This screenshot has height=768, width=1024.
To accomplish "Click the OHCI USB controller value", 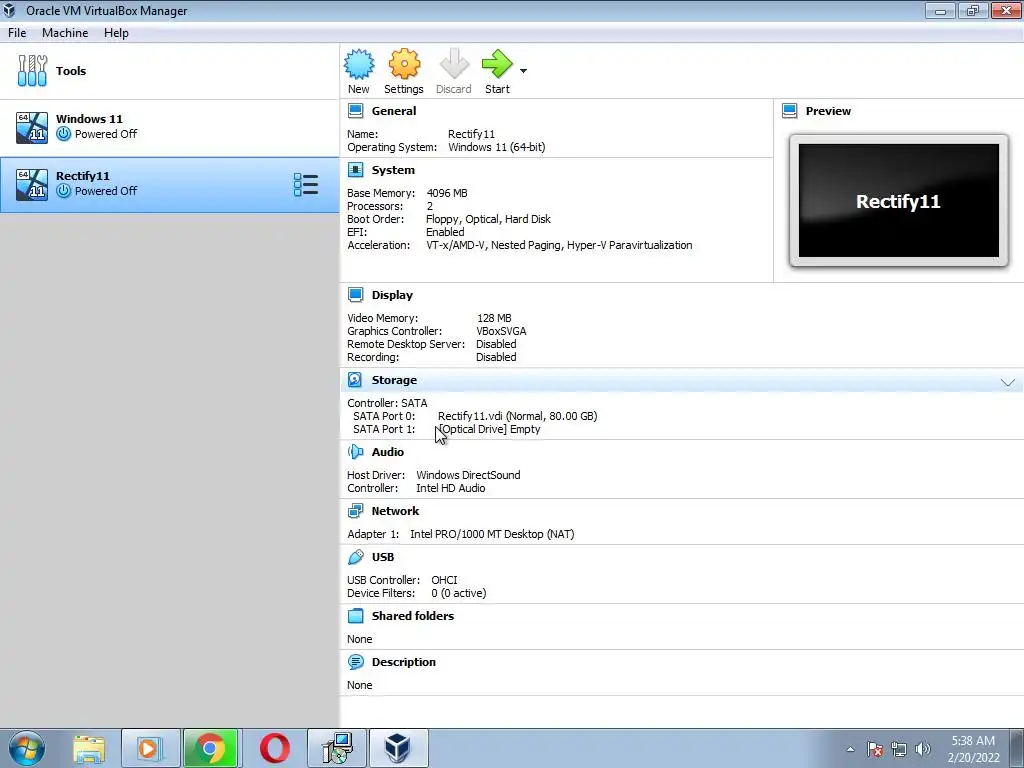I will [444, 580].
